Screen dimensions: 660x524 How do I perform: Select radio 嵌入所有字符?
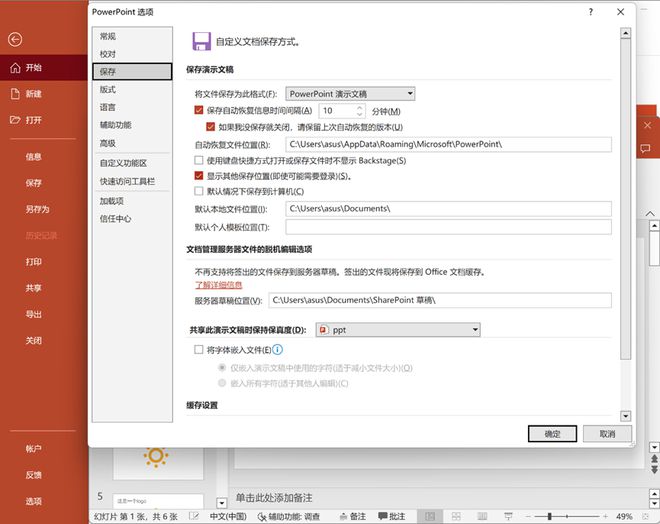222,383
